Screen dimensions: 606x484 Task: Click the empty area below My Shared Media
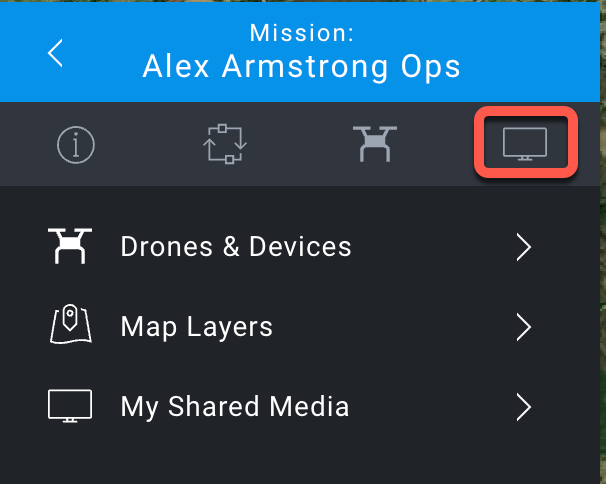pyautogui.click(x=300, y=465)
